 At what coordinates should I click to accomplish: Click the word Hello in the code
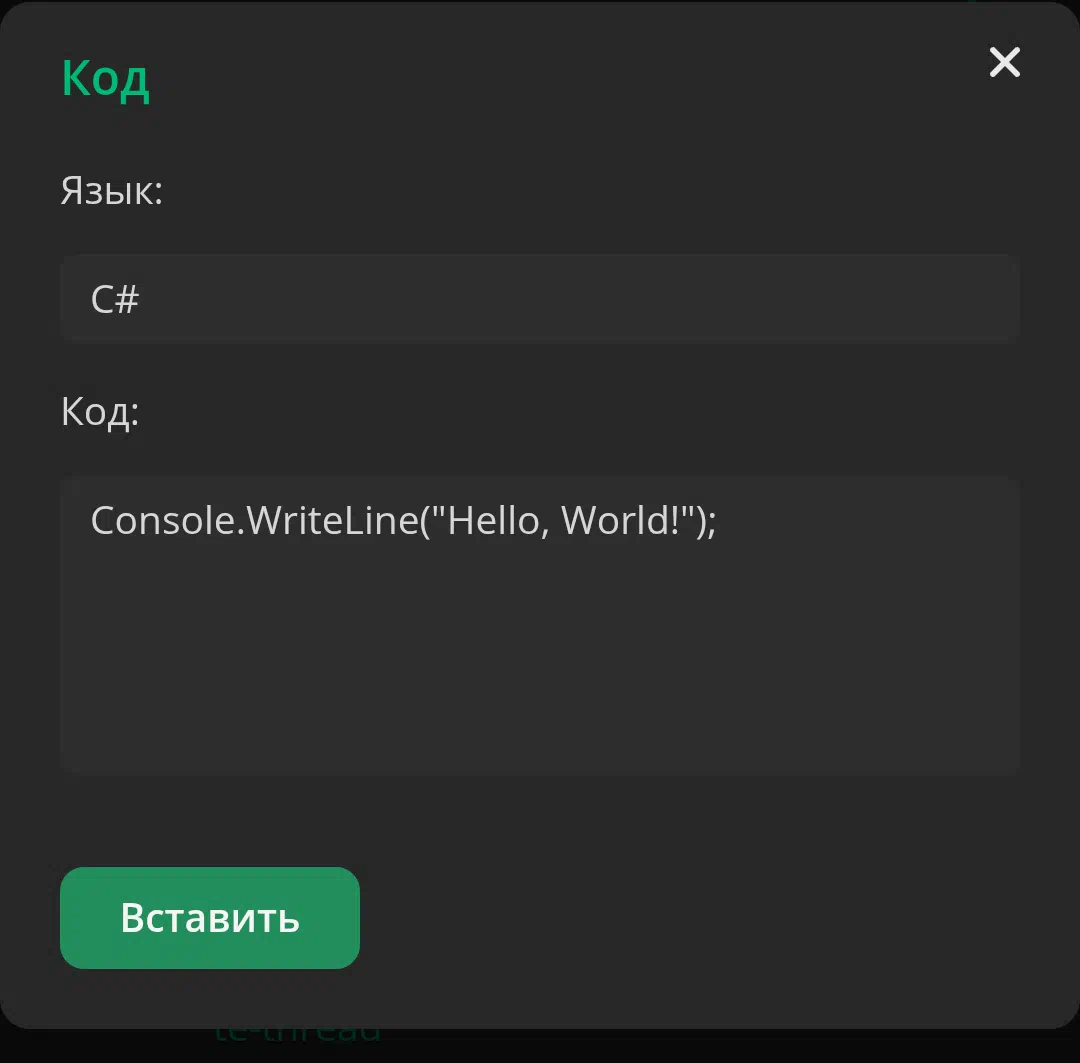click(493, 520)
